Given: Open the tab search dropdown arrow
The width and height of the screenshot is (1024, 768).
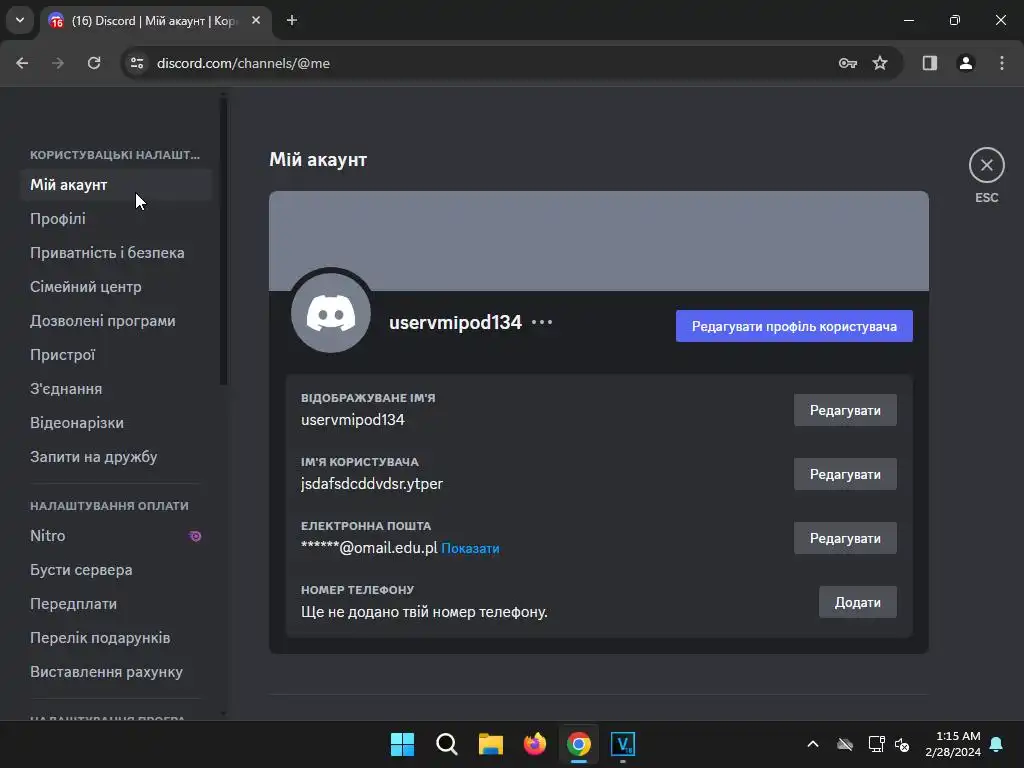Looking at the screenshot, I should tap(20, 20).
